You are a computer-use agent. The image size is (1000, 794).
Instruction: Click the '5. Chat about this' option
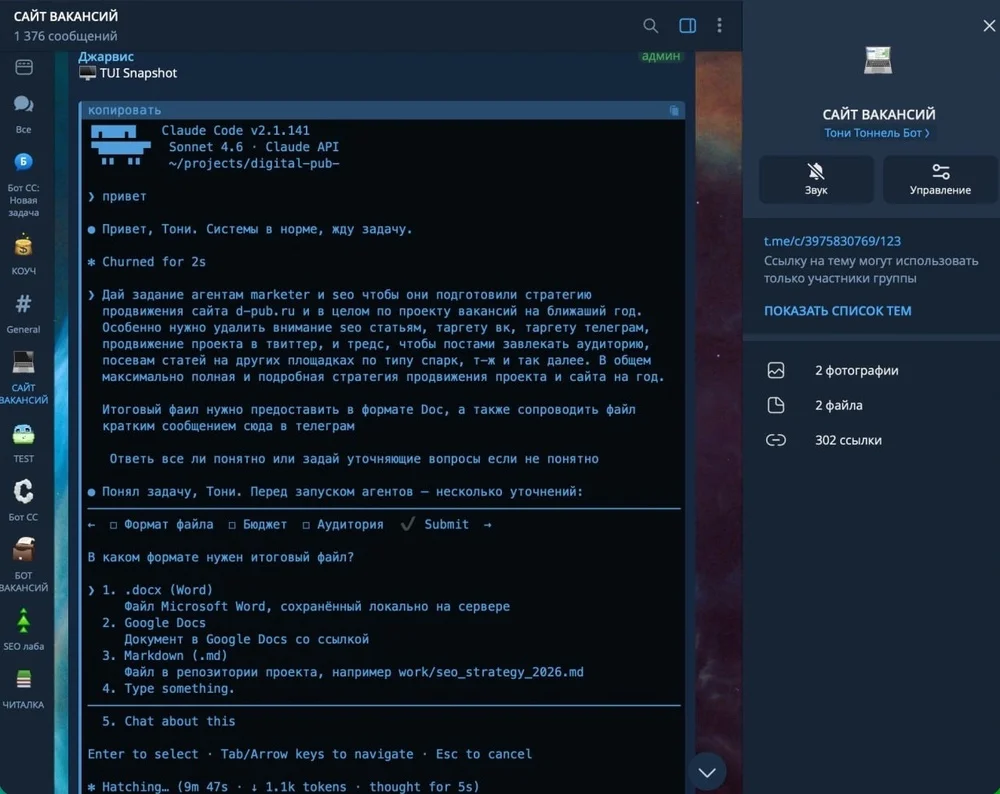coord(168,721)
